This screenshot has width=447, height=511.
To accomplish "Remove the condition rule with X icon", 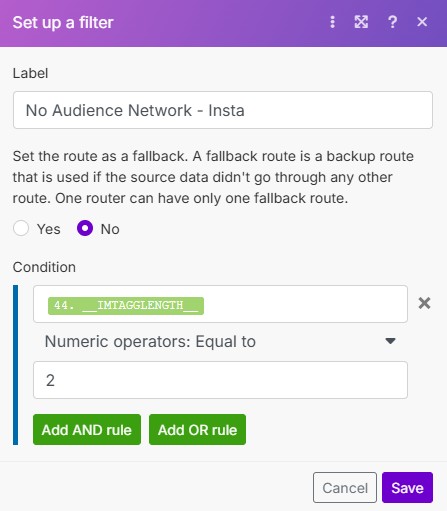I will (424, 303).
